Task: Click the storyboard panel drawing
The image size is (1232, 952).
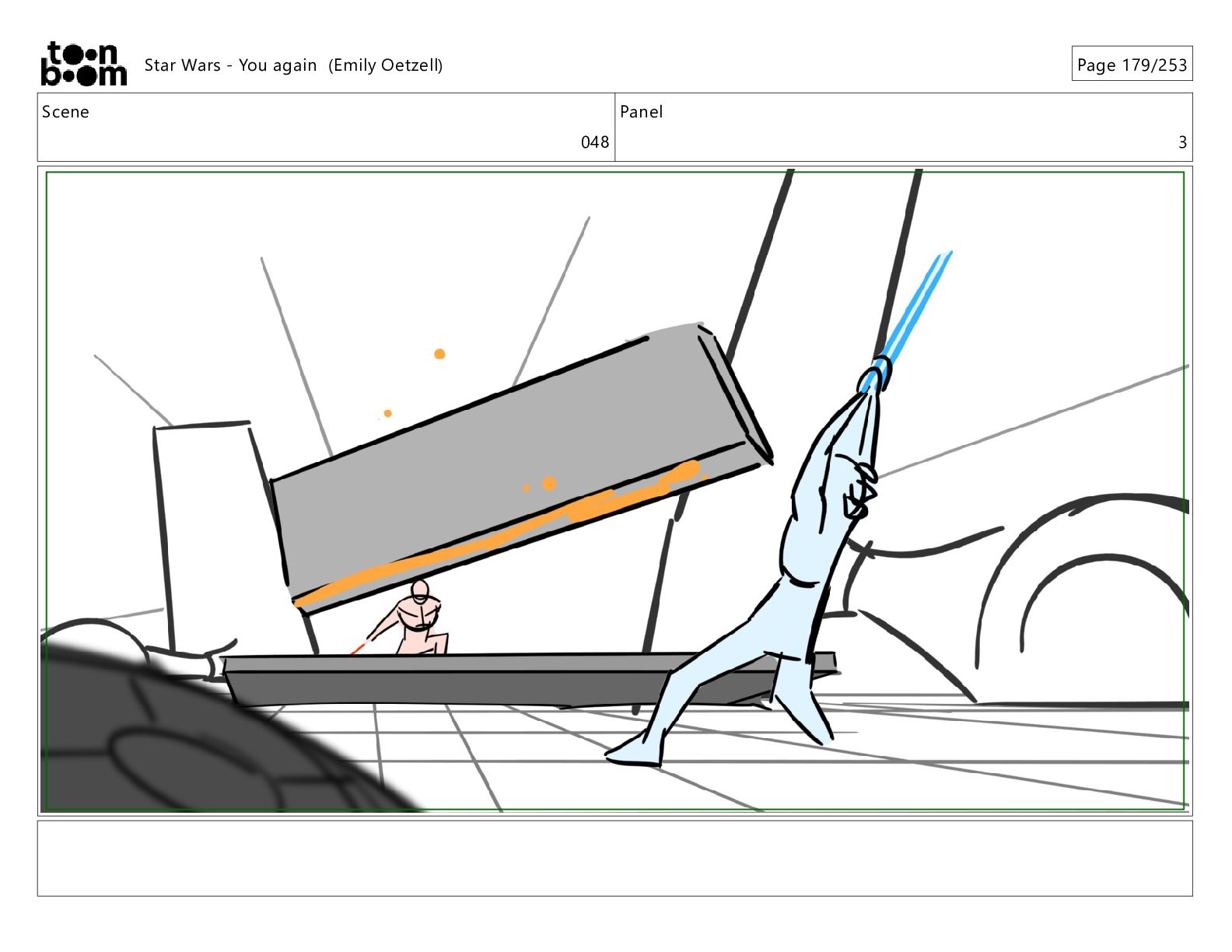Action: pyautogui.click(x=615, y=491)
